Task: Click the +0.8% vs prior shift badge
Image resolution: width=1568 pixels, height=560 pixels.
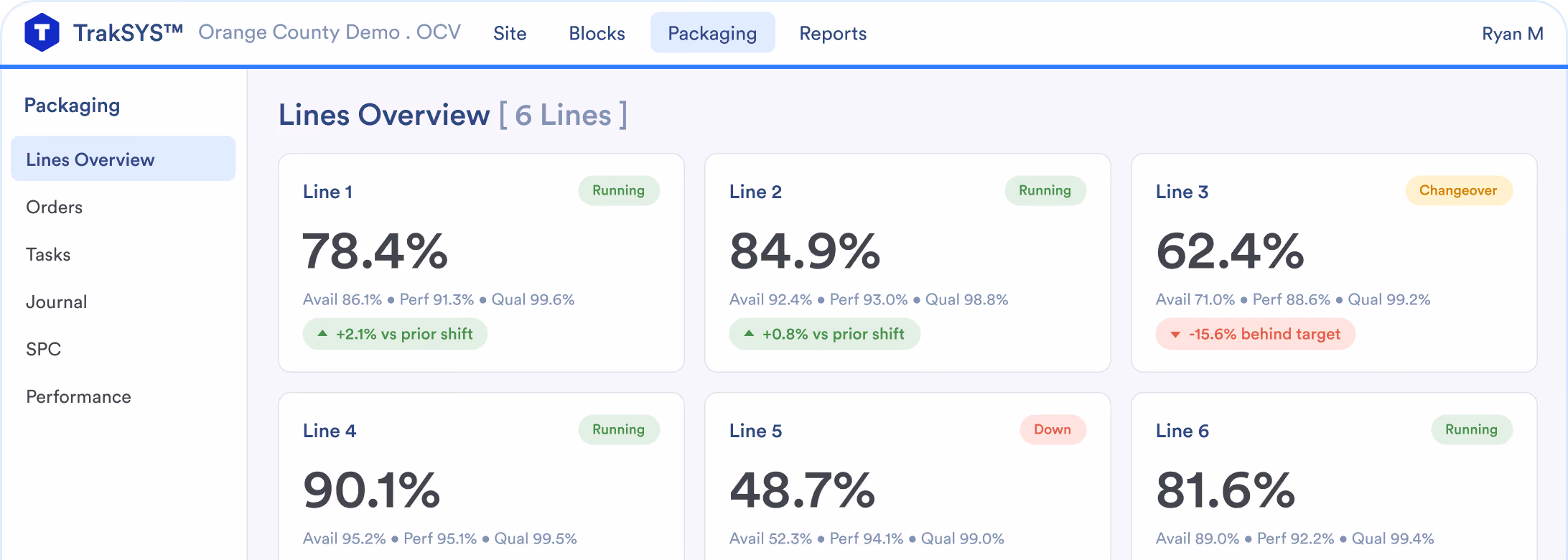Action: click(x=824, y=334)
